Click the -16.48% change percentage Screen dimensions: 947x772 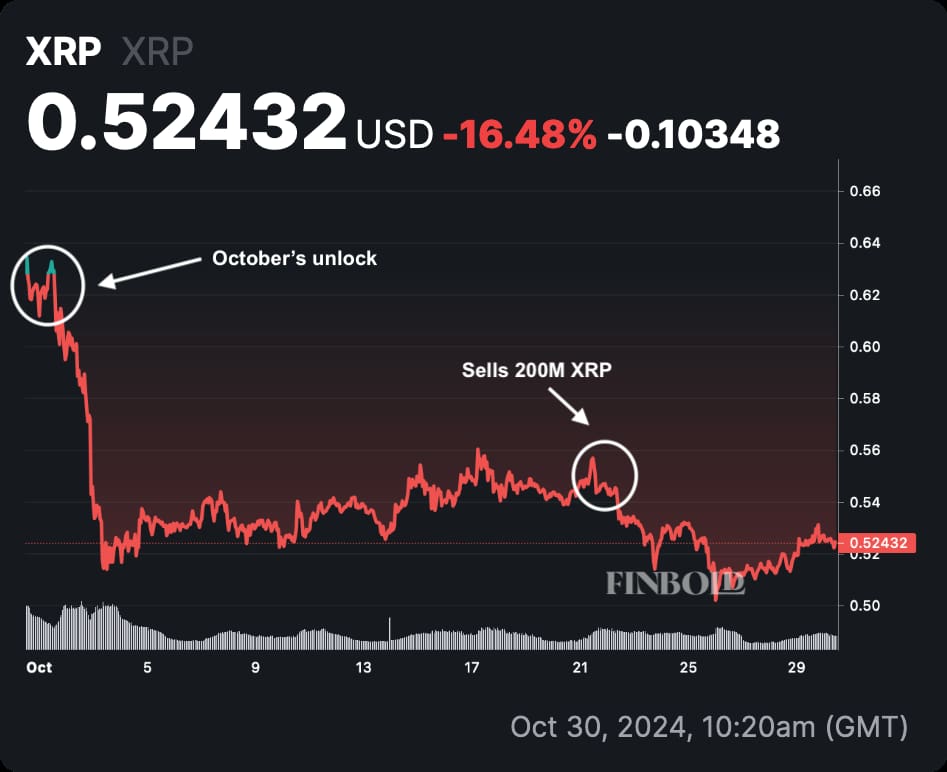(520, 134)
